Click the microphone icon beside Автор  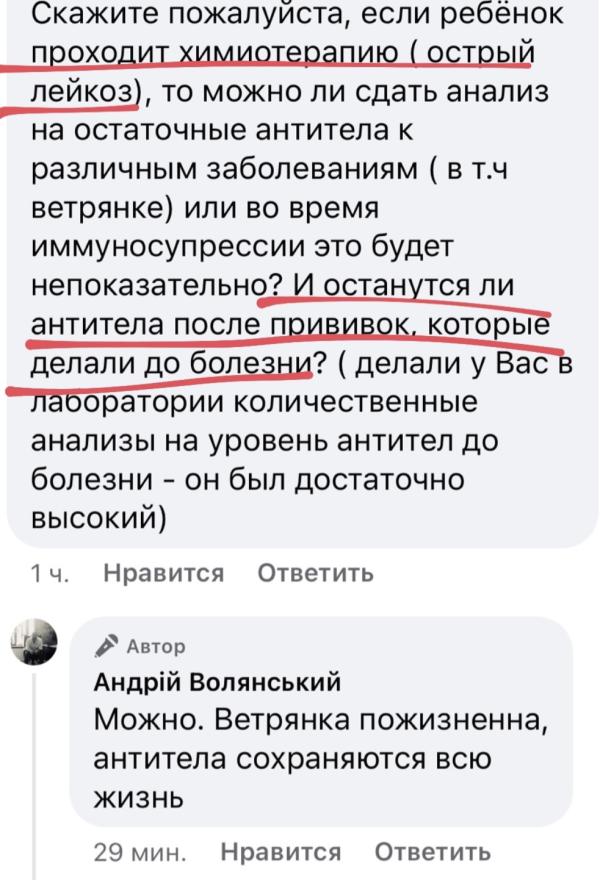click(107, 646)
